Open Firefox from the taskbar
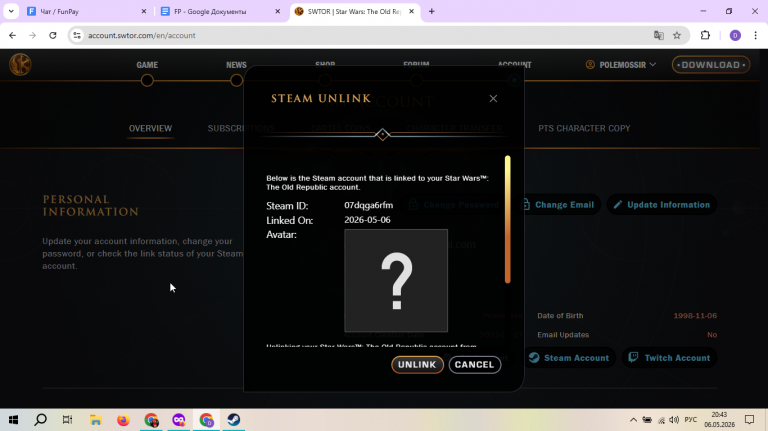This screenshot has width=768, height=431. [x=123, y=420]
